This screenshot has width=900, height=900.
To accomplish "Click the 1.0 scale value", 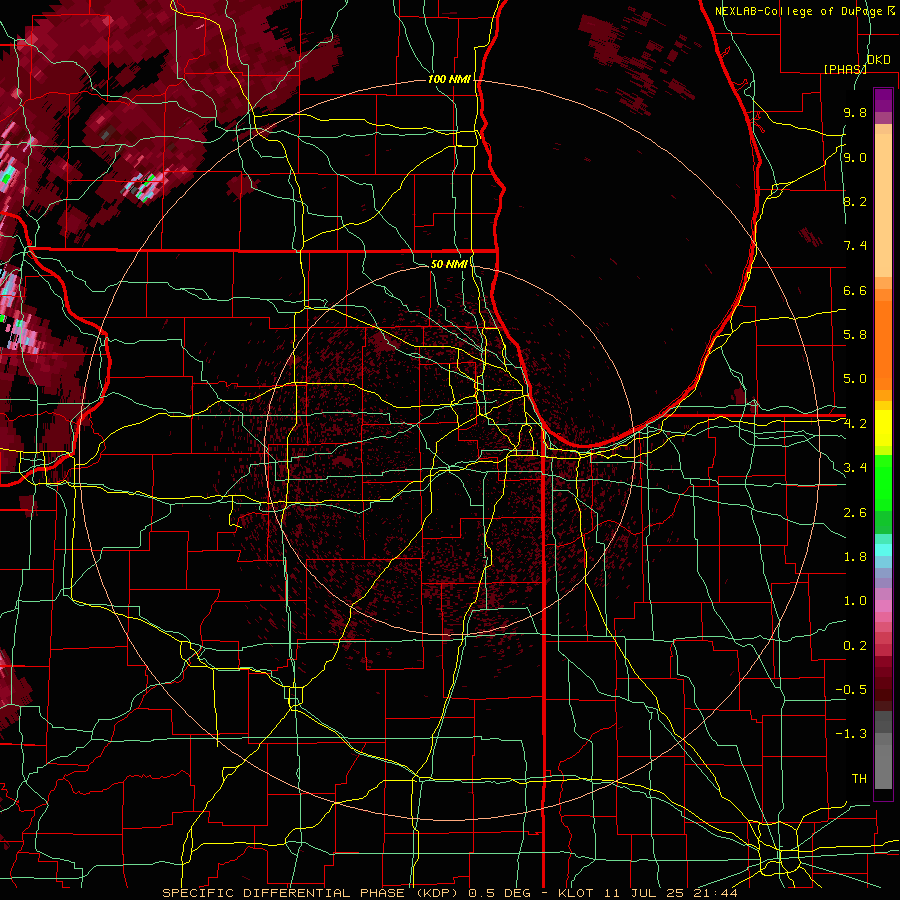I will pos(855,601).
